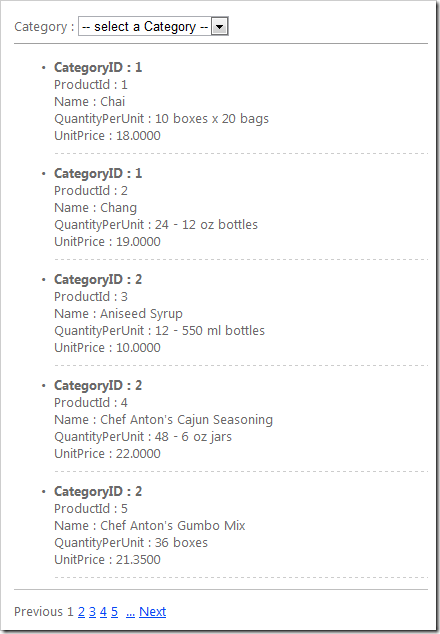440x634 pixels.
Task: Click the '-- select a Category --' combo box
Action: (153, 26)
